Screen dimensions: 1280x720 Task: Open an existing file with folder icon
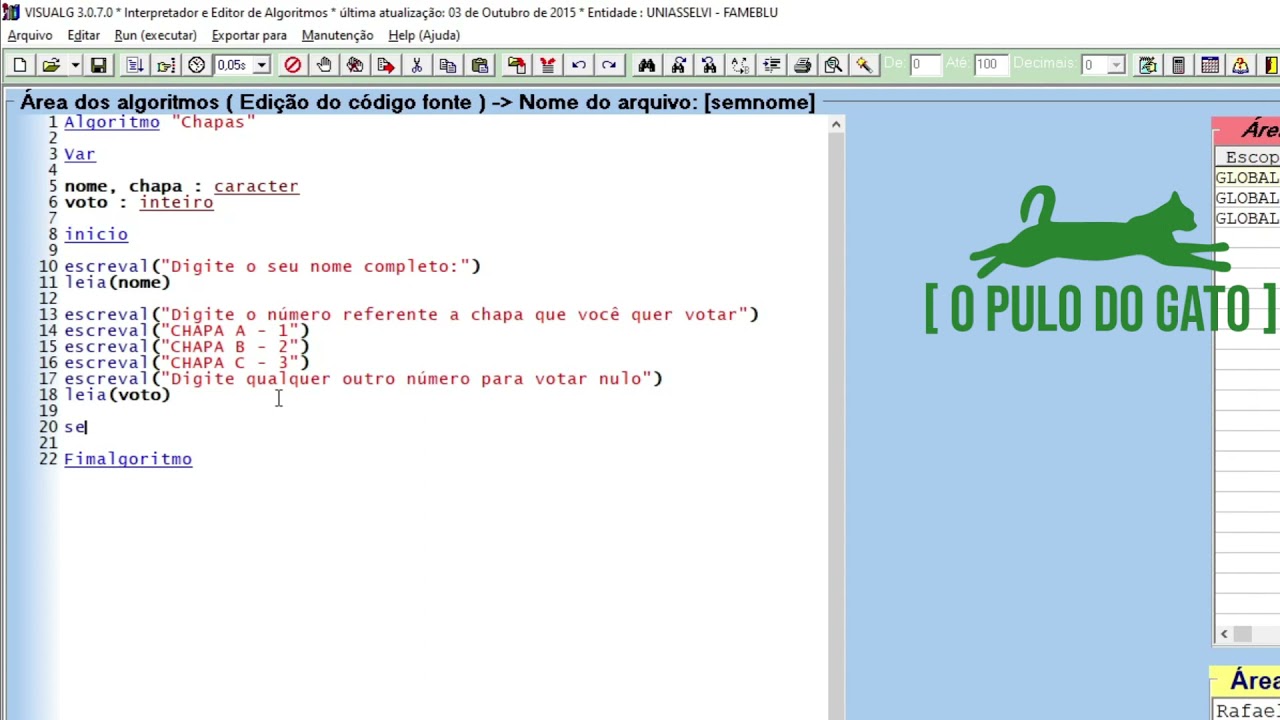(x=50, y=65)
